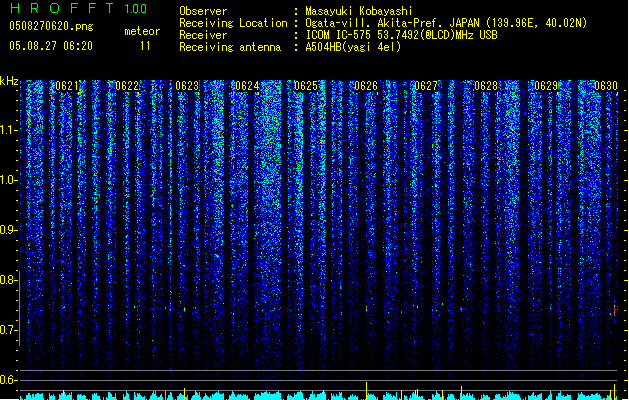Click the A504HB(yagi 4el) antenna text
Viewport: 629px width, 400px height.
click(x=353, y=47)
